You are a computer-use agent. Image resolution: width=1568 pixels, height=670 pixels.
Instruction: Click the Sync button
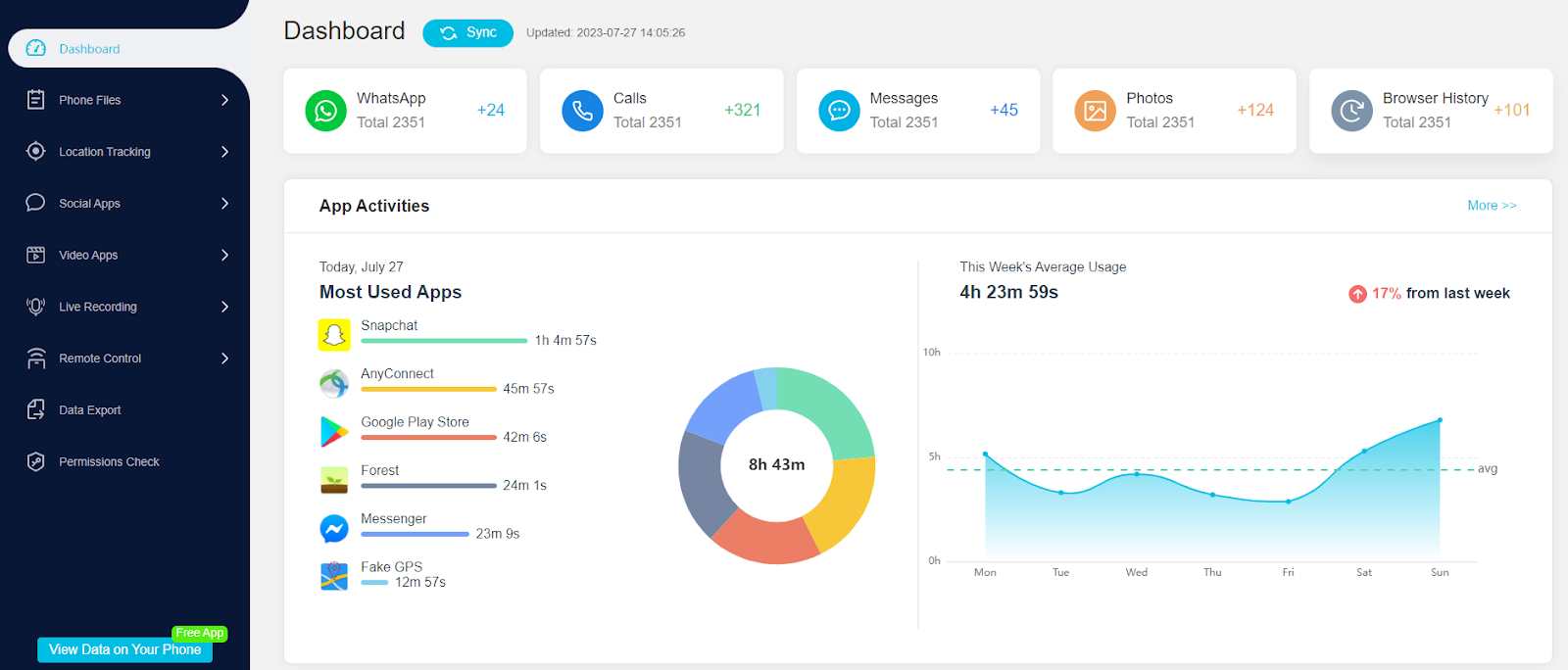coord(468,32)
